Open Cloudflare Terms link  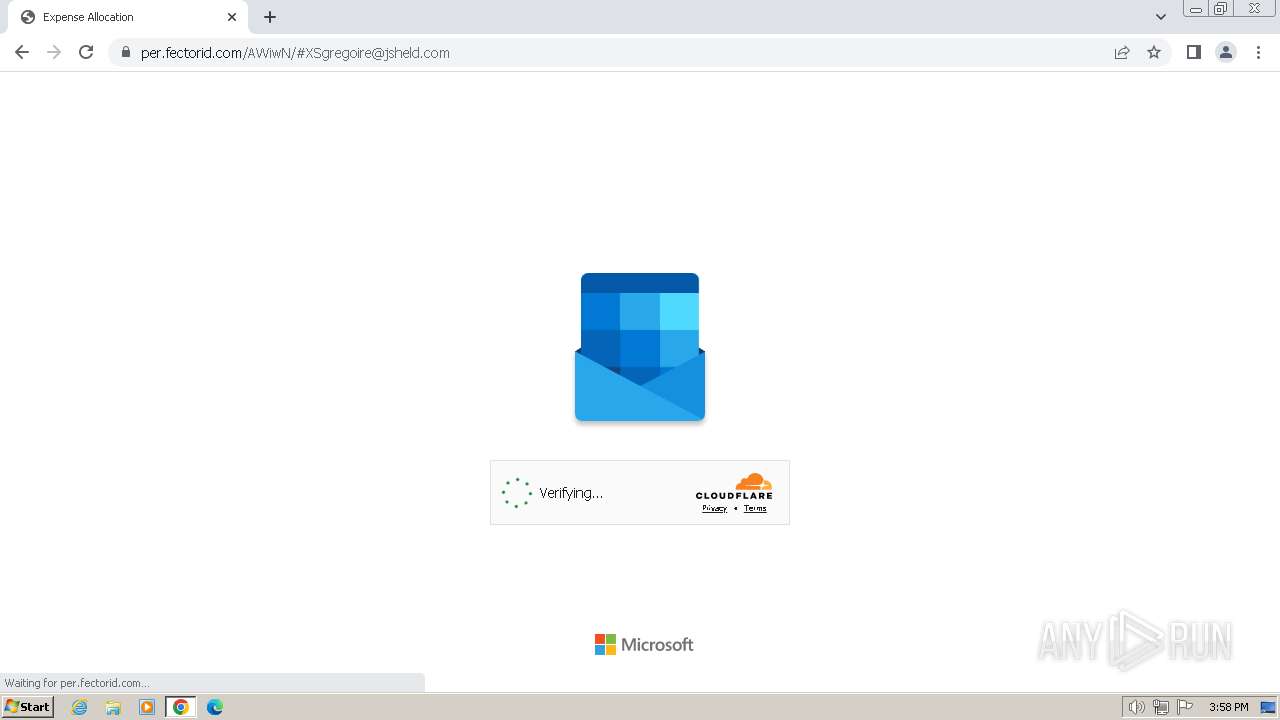click(755, 508)
